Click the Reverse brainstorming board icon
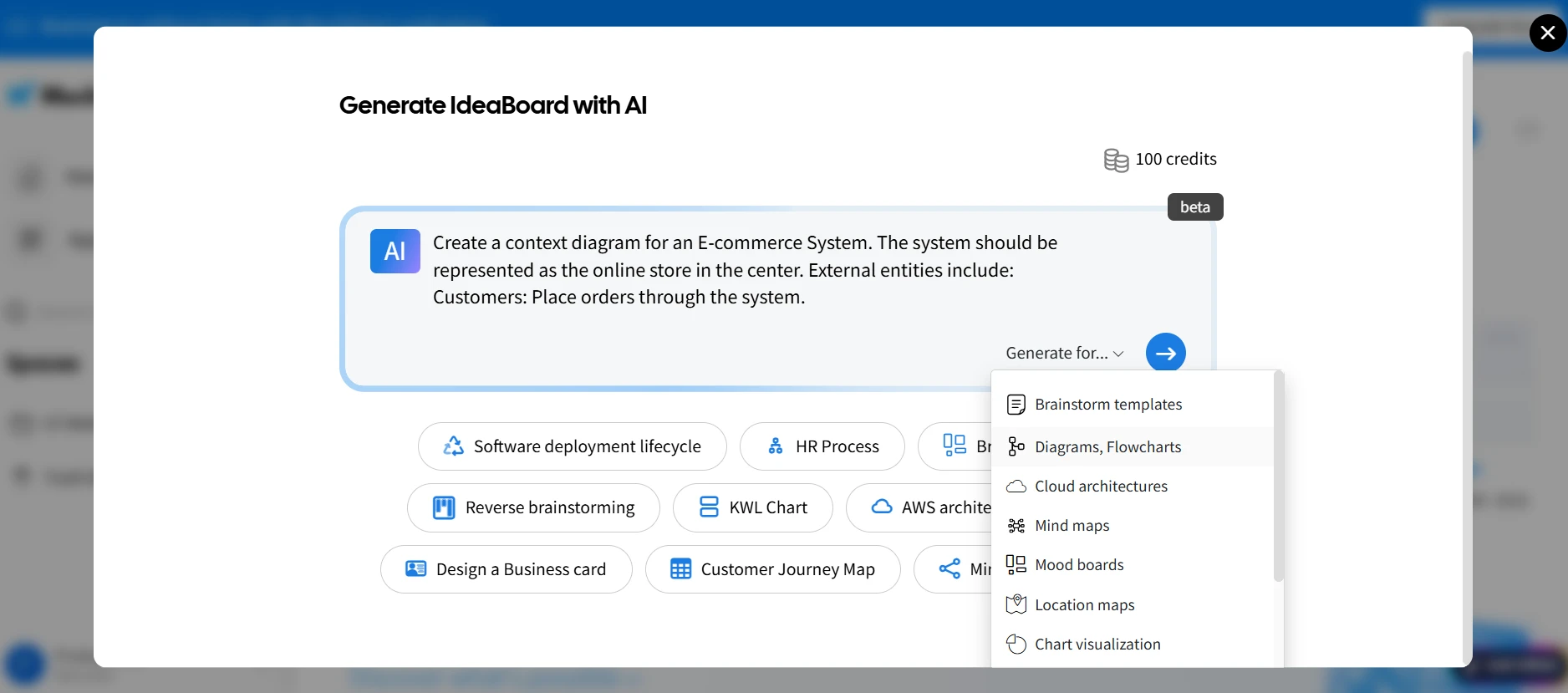 [444, 508]
